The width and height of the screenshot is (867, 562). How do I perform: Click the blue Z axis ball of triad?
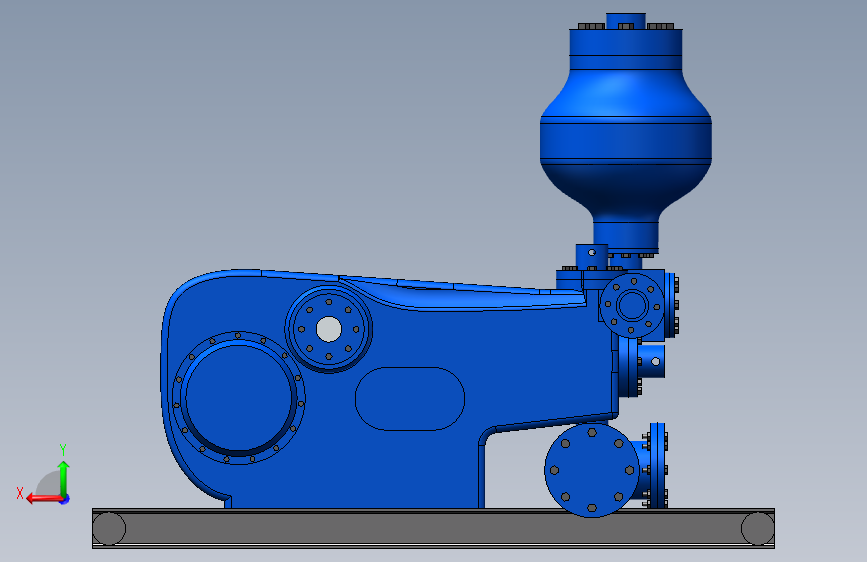point(65,499)
